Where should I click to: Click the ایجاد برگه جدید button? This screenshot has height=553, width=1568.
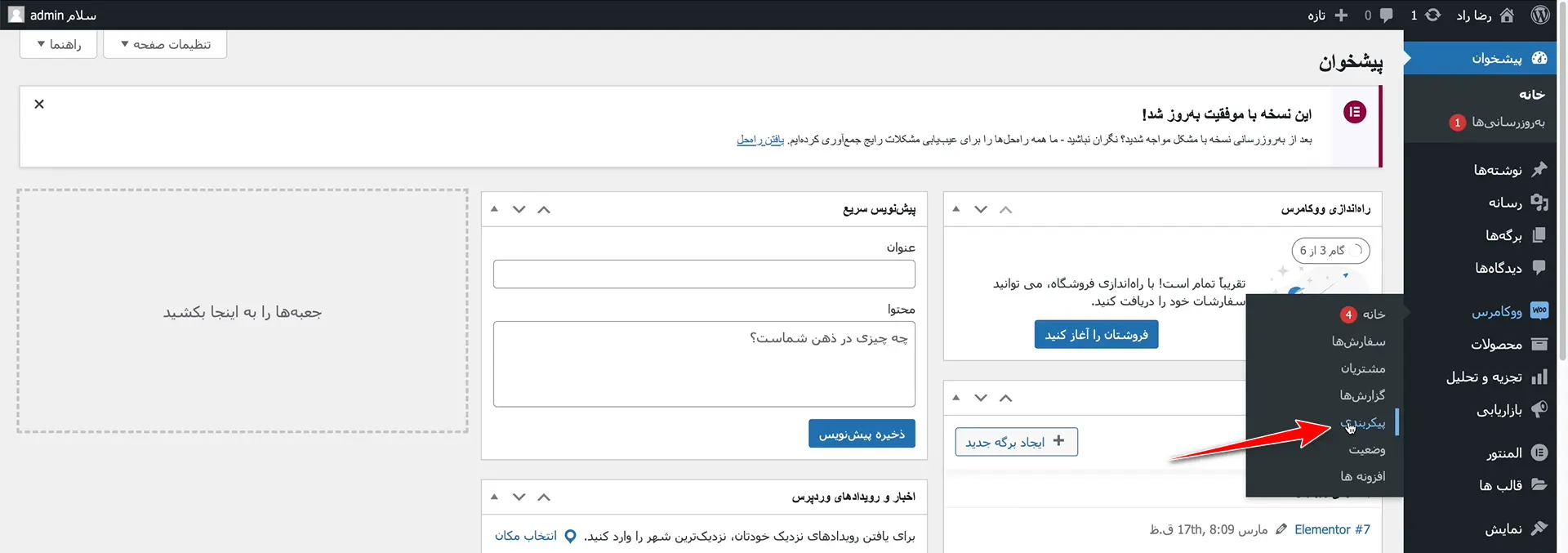(x=1016, y=442)
